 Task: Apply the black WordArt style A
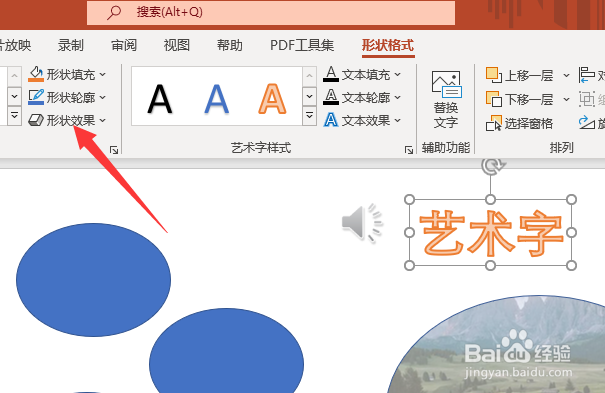click(159, 99)
